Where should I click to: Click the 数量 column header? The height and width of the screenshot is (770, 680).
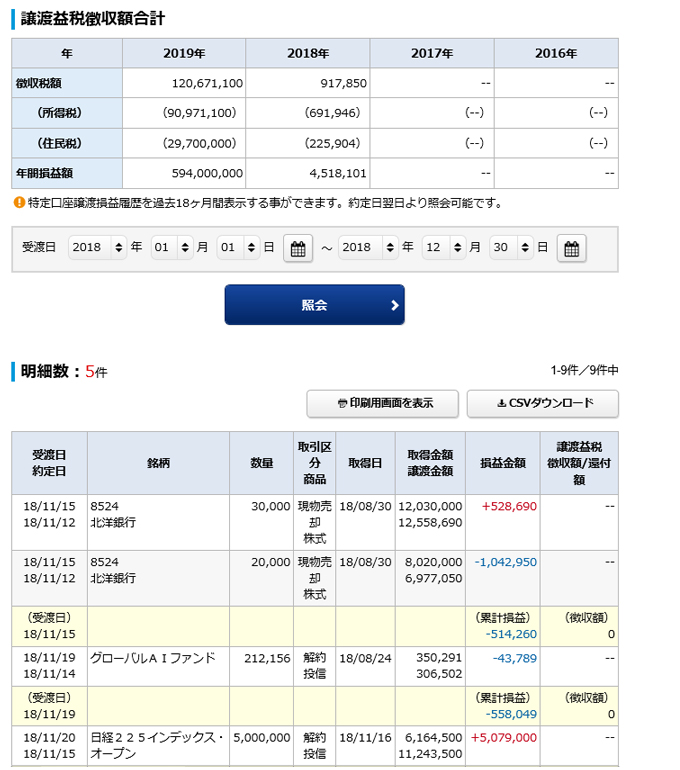coord(261,463)
